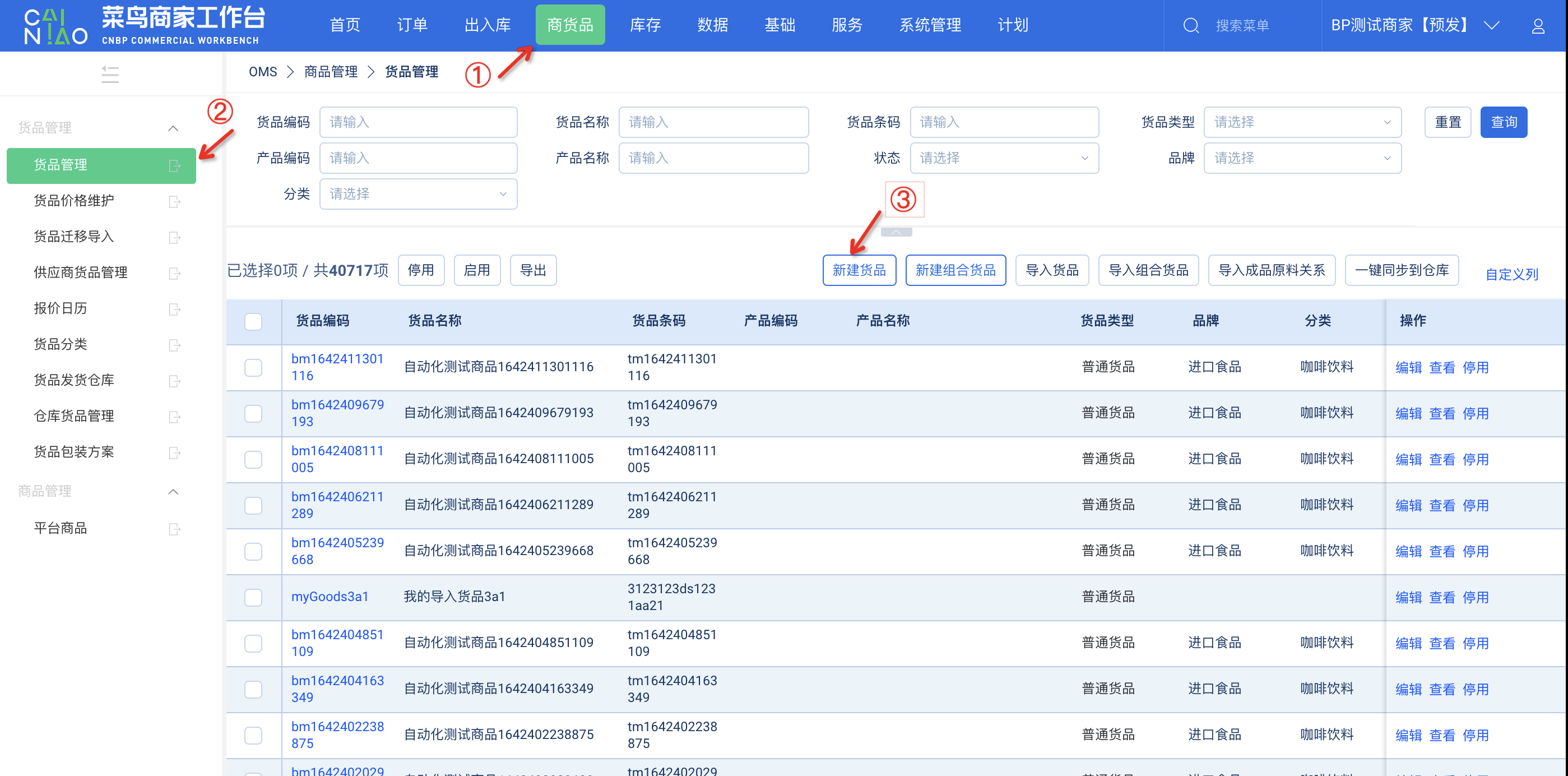Focus the 货品名称 input field
Image resolution: width=1568 pixels, height=776 pixels.
click(713, 122)
